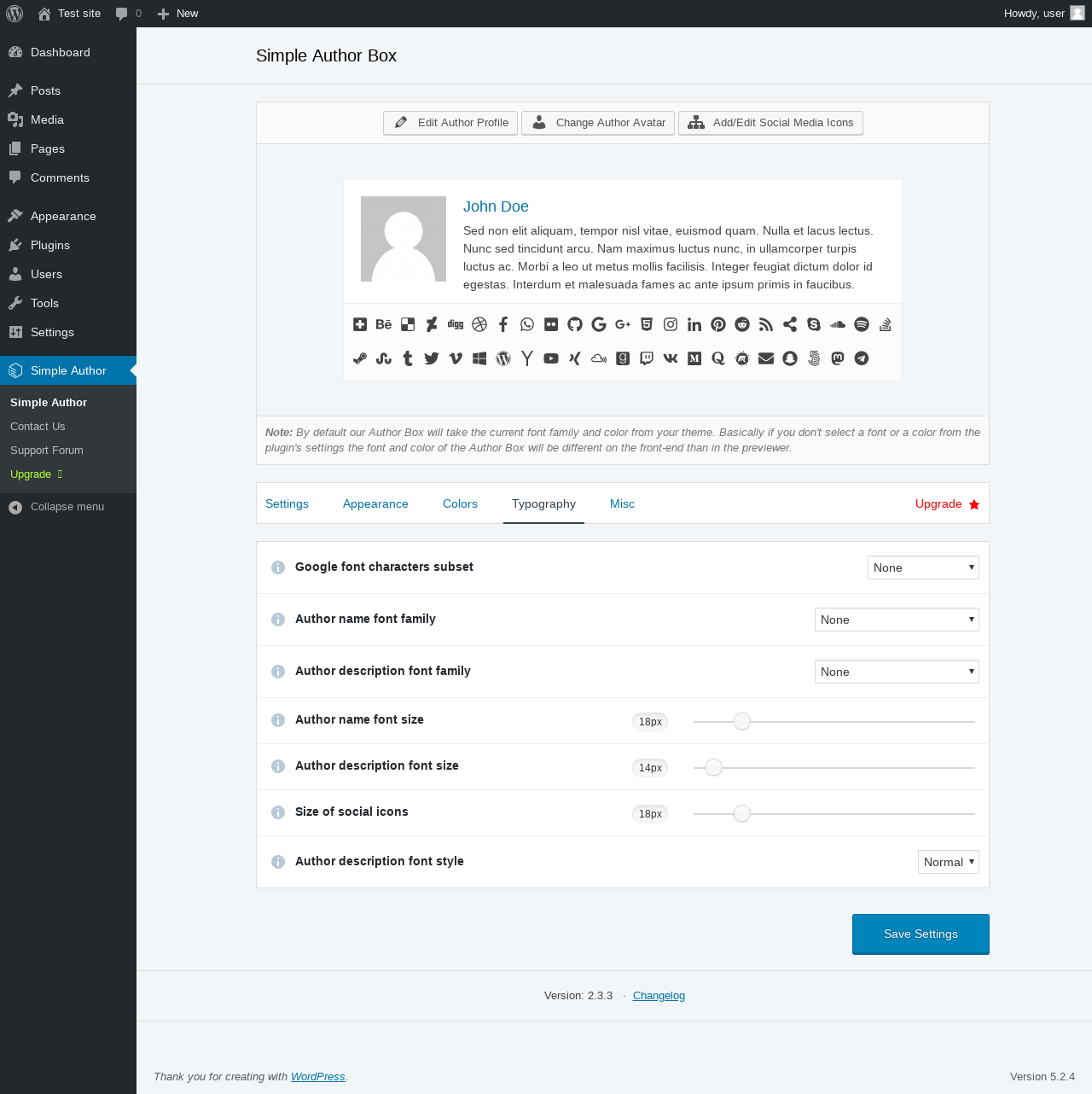1092x1094 pixels.
Task: Switch to the Settings tab
Action: [x=287, y=503]
